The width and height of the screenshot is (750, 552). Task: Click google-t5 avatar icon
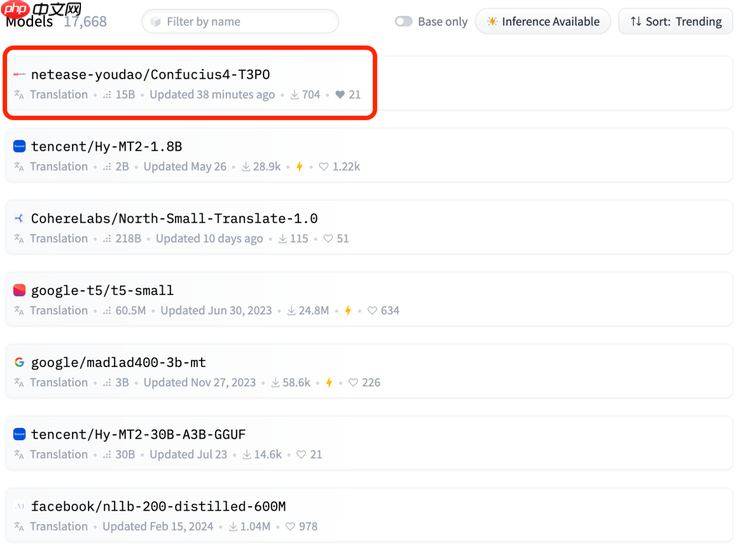coord(19,290)
